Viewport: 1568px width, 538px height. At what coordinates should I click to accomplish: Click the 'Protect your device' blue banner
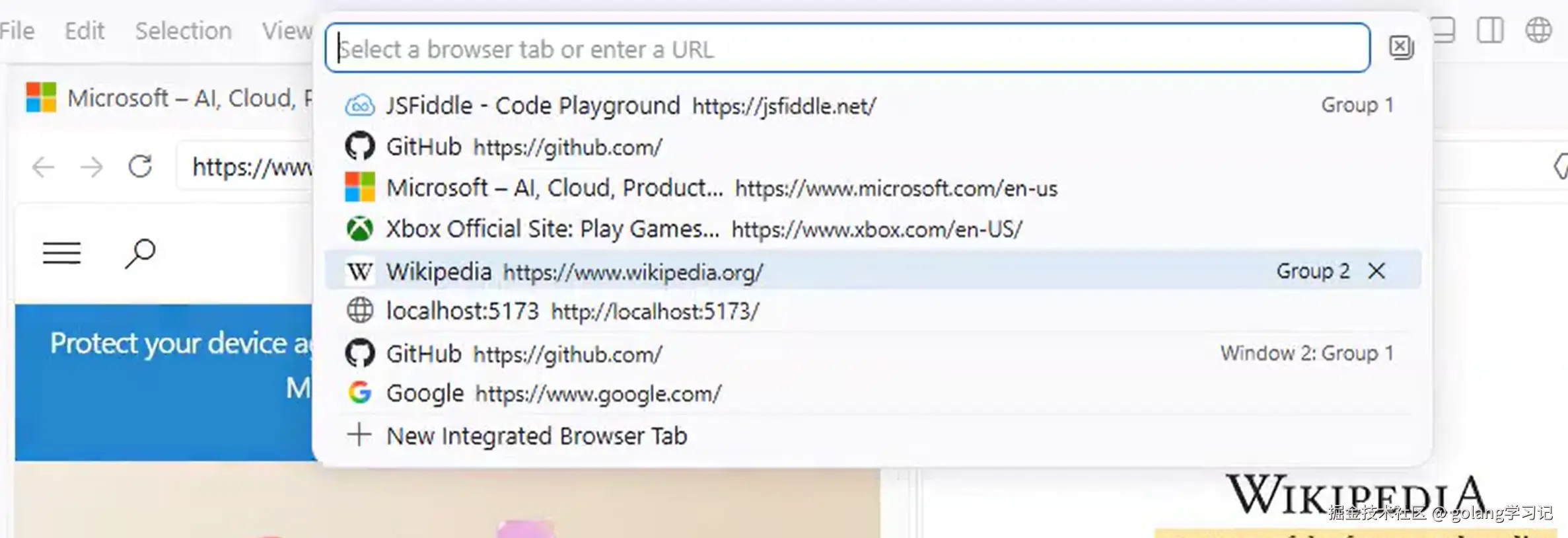pos(164,382)
